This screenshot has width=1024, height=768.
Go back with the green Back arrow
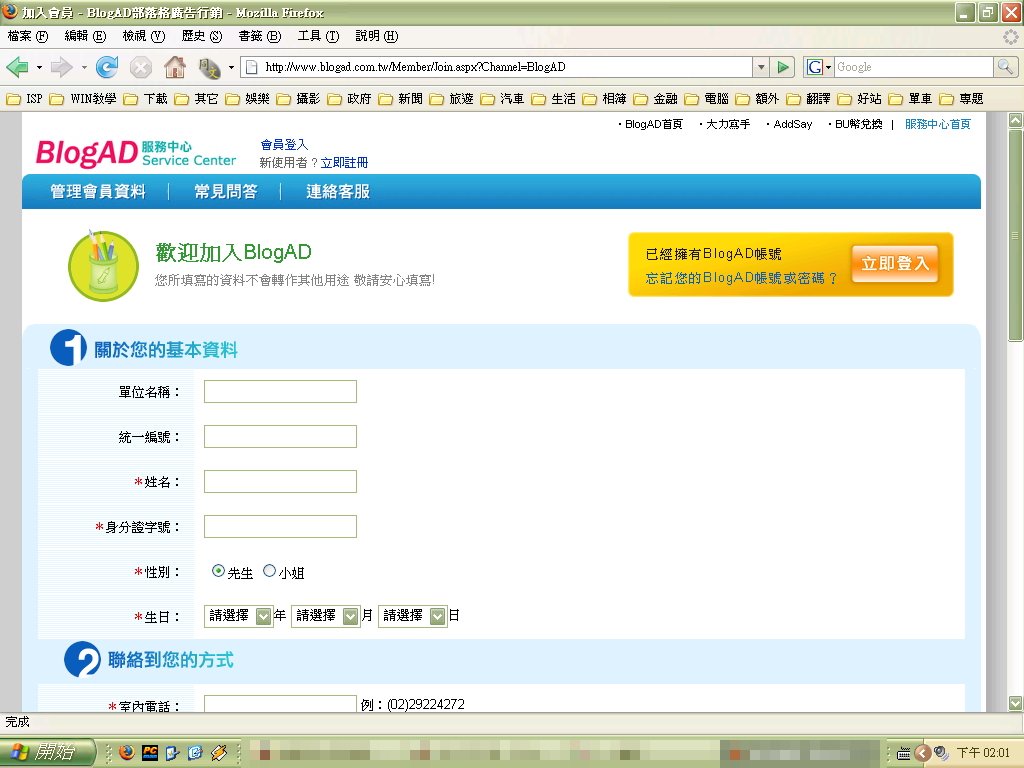point(17,67)
